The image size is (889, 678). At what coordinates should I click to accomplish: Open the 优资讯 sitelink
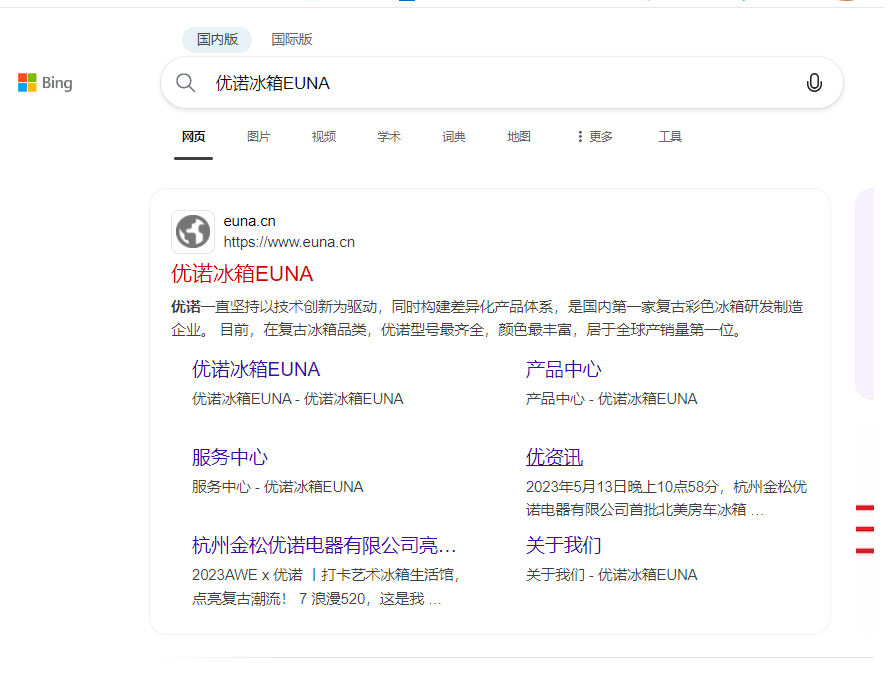[554, 457]
